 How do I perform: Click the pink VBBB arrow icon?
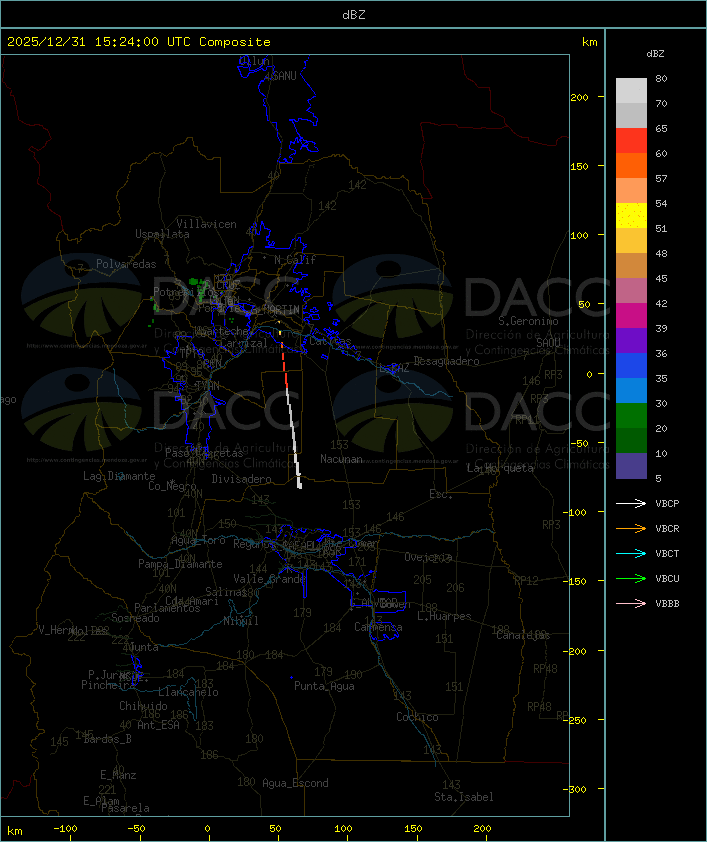[631, 603]
